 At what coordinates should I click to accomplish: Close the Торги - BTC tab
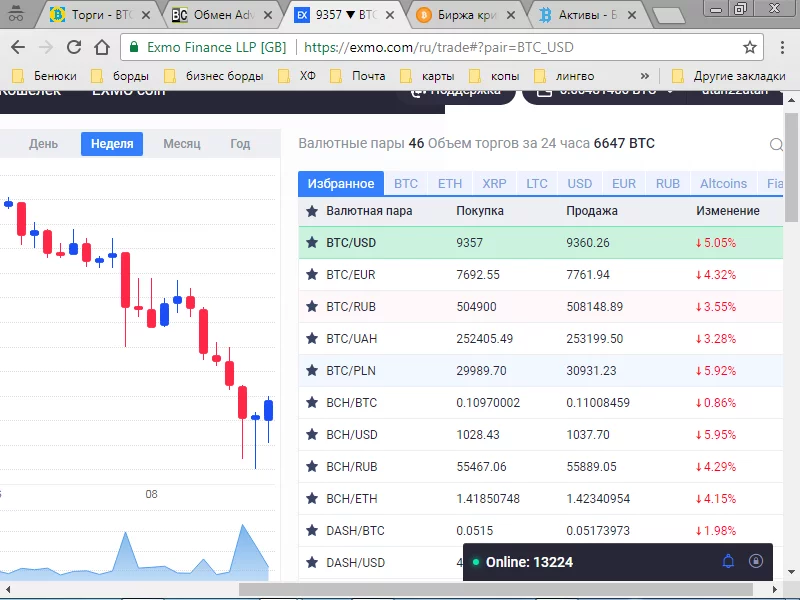[x=146, y=15]
